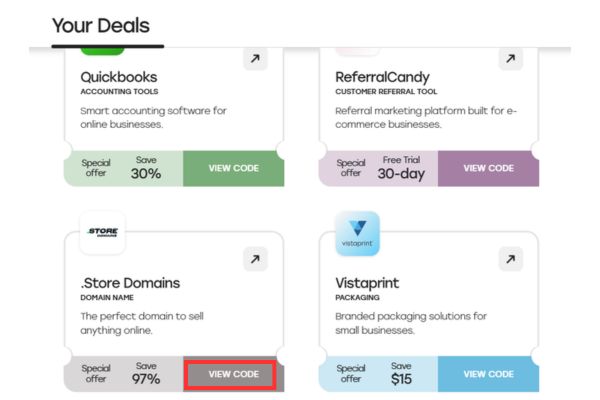The image size is (600, 400).
Task: Click the .Store Domains logo
Action: pos(101,234)
